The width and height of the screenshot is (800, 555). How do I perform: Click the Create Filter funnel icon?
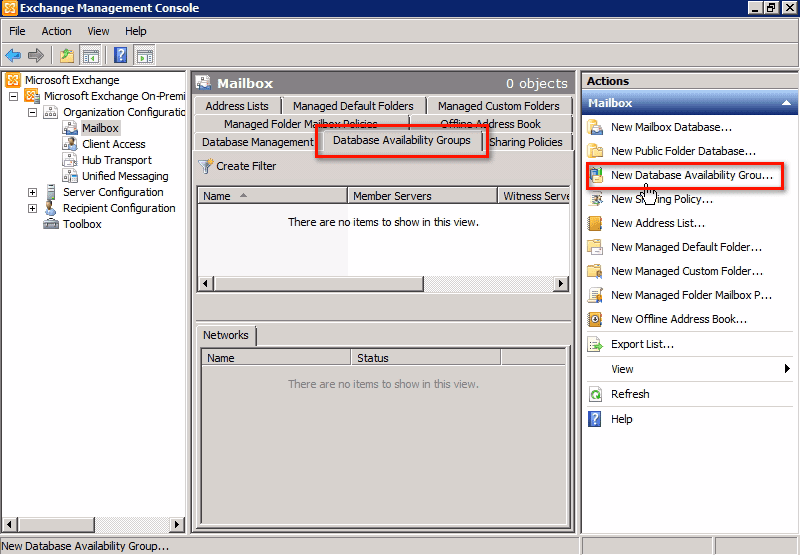(205, 166)
